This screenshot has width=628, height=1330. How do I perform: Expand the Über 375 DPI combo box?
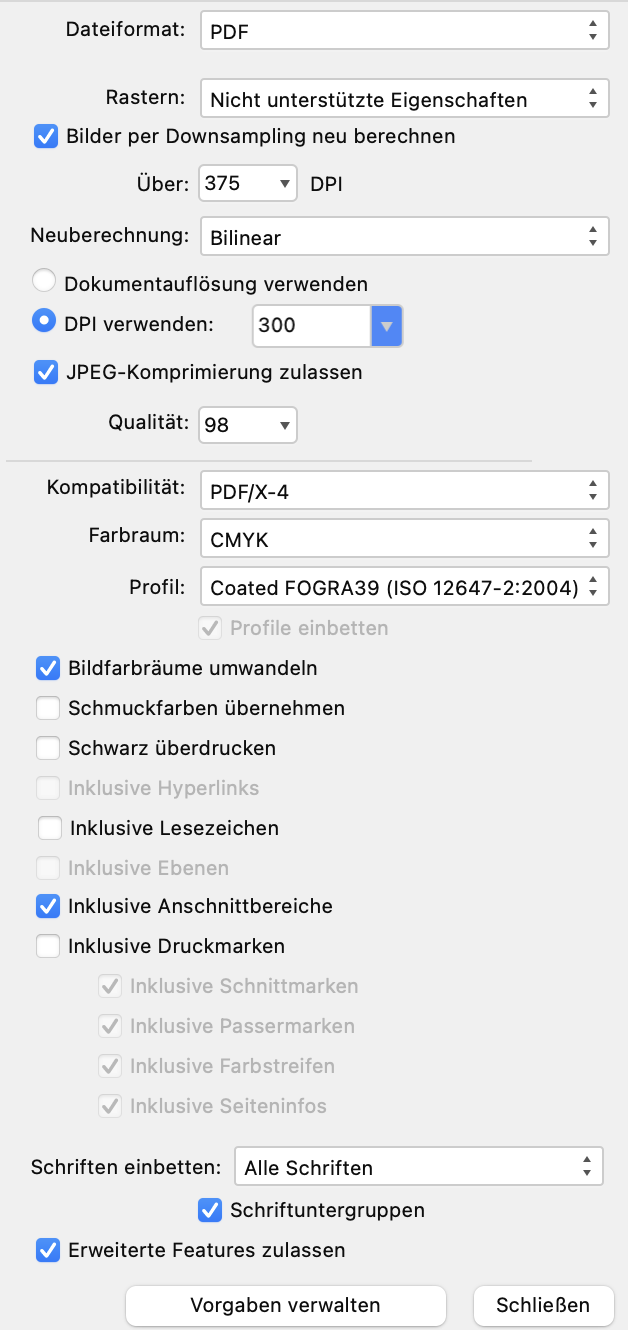click(x=248, y=183)
